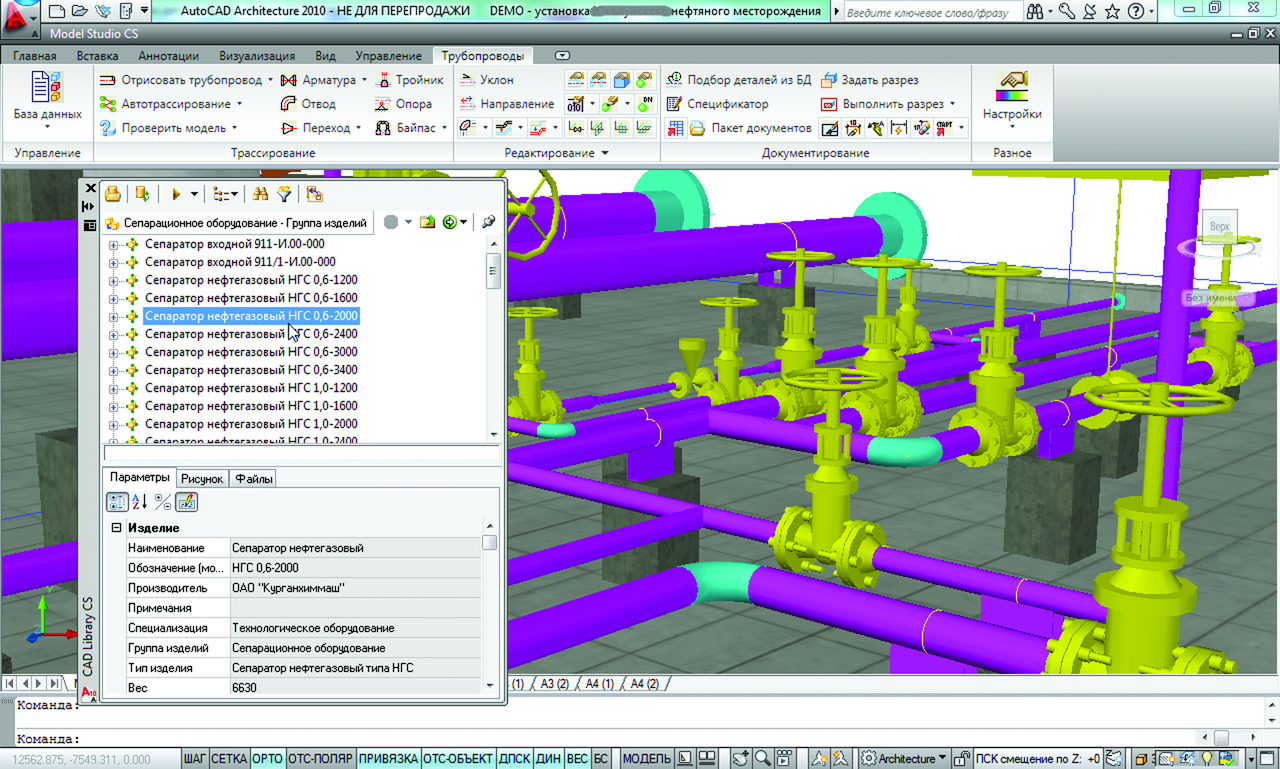
Task: Open the Рисунок tab in library panel
Action: (x=202, y=479)
